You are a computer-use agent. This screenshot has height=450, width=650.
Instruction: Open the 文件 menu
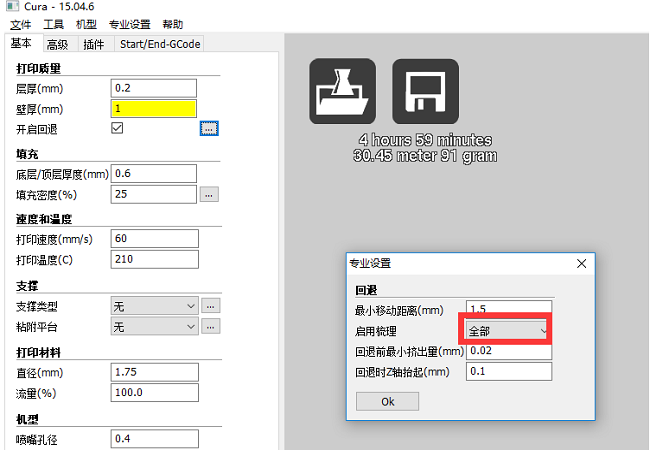click(x=21, y=24)
